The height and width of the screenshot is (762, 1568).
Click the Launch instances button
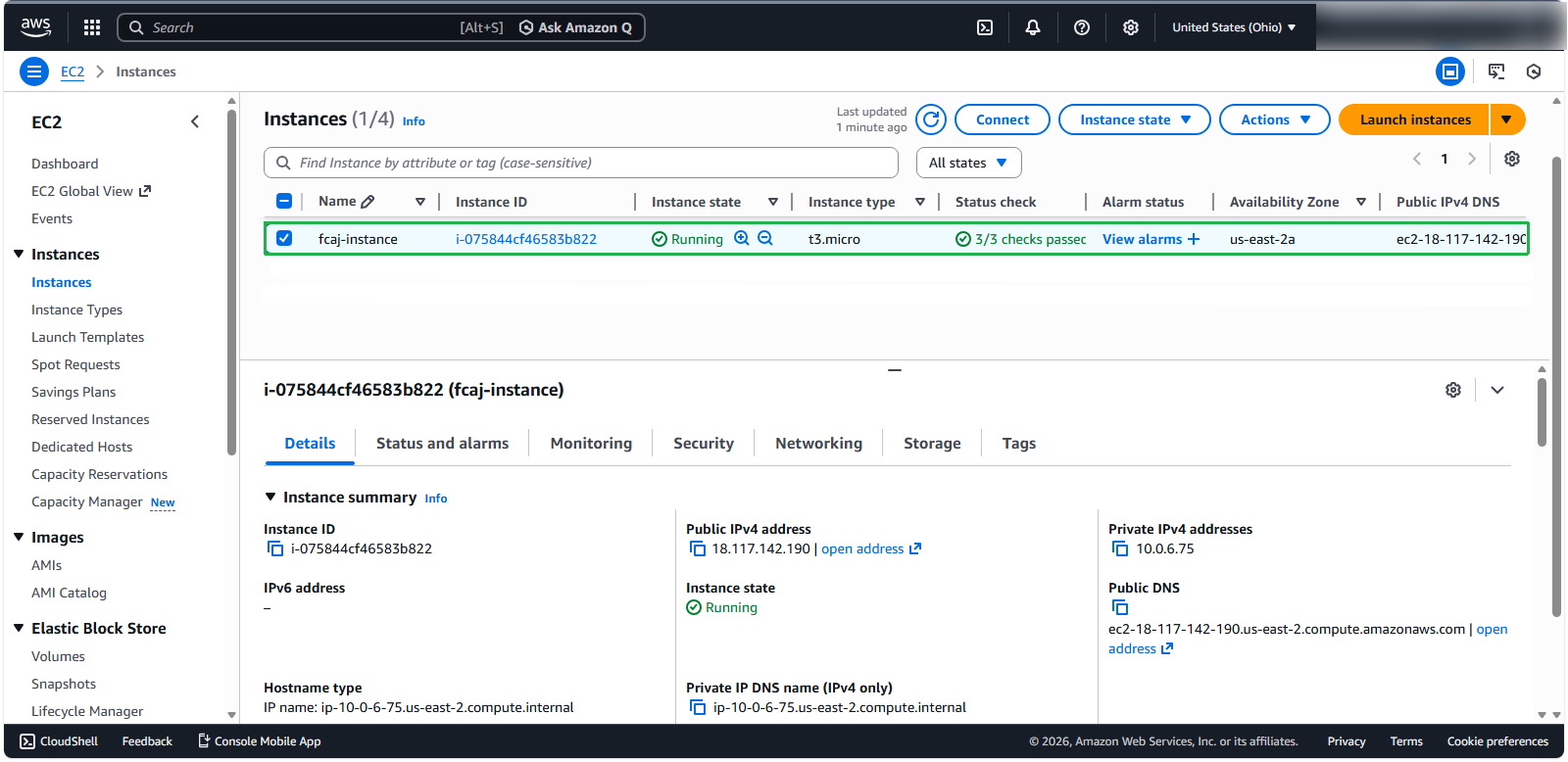1415,119
